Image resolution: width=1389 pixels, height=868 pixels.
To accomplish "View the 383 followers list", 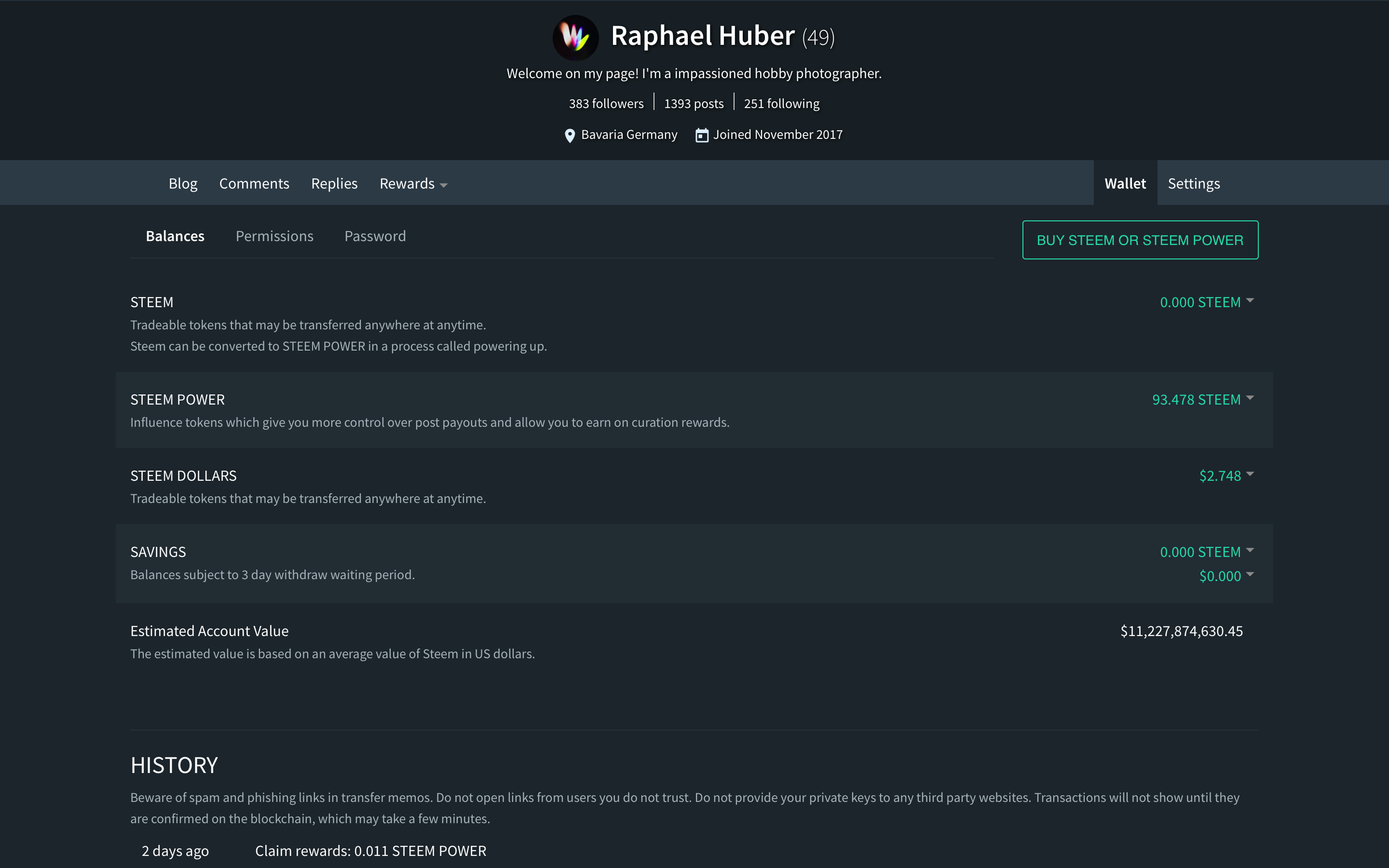I will coord(606,104).
